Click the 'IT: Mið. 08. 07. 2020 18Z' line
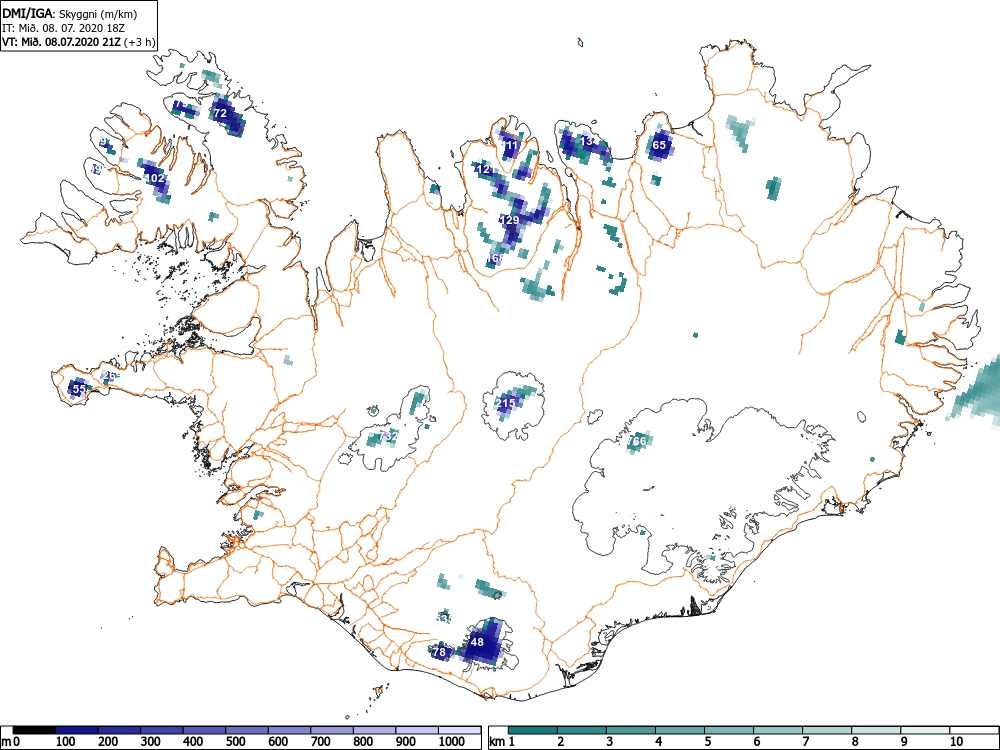 click(62, 28)
